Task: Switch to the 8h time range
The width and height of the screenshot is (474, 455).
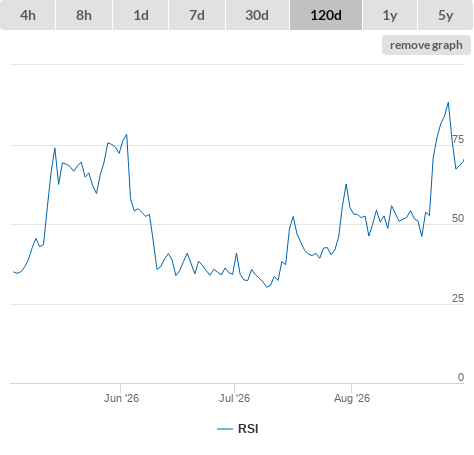Action: (x=84, y=15)
